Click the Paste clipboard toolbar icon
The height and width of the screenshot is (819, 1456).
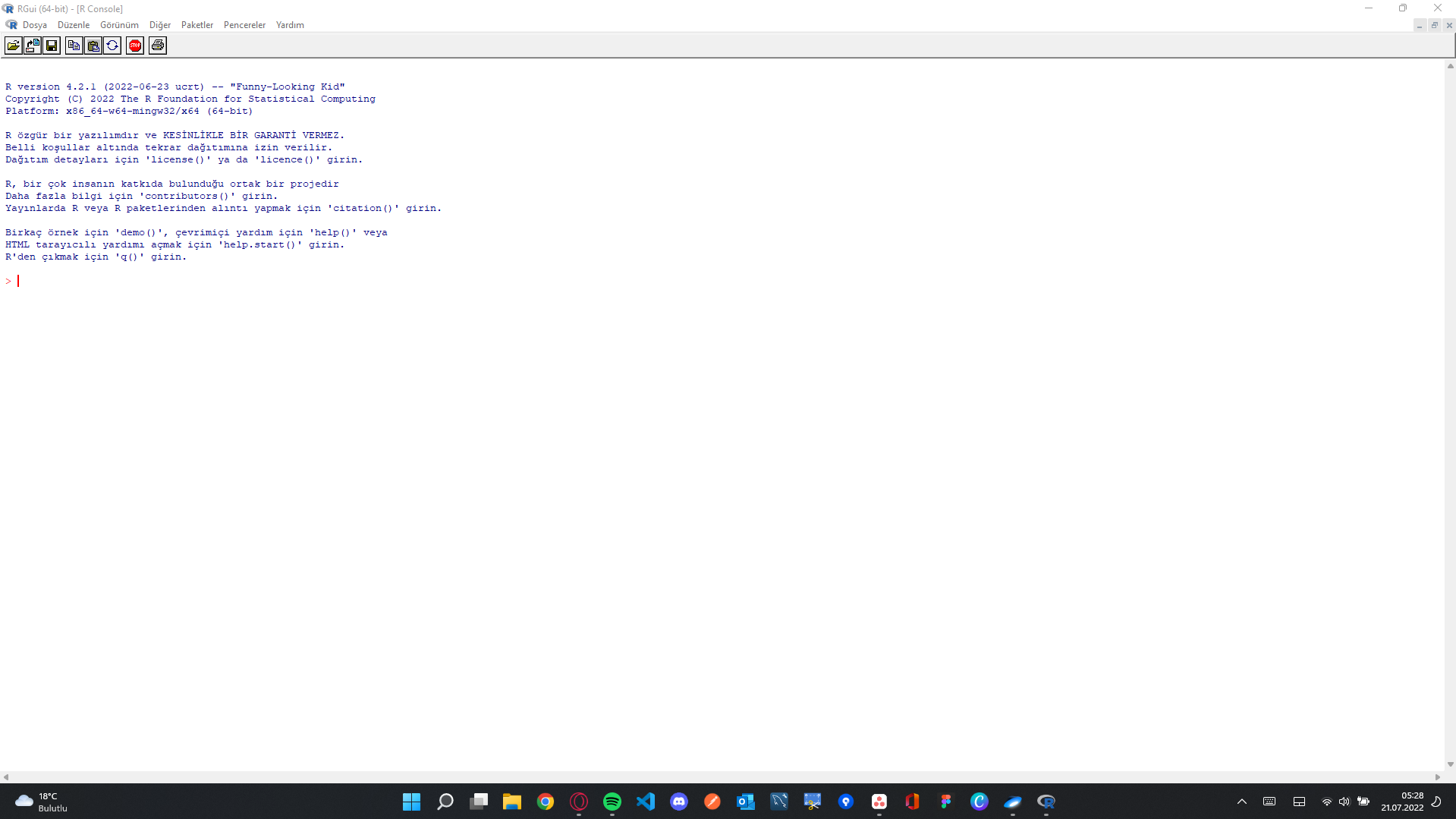click(93, 45)
